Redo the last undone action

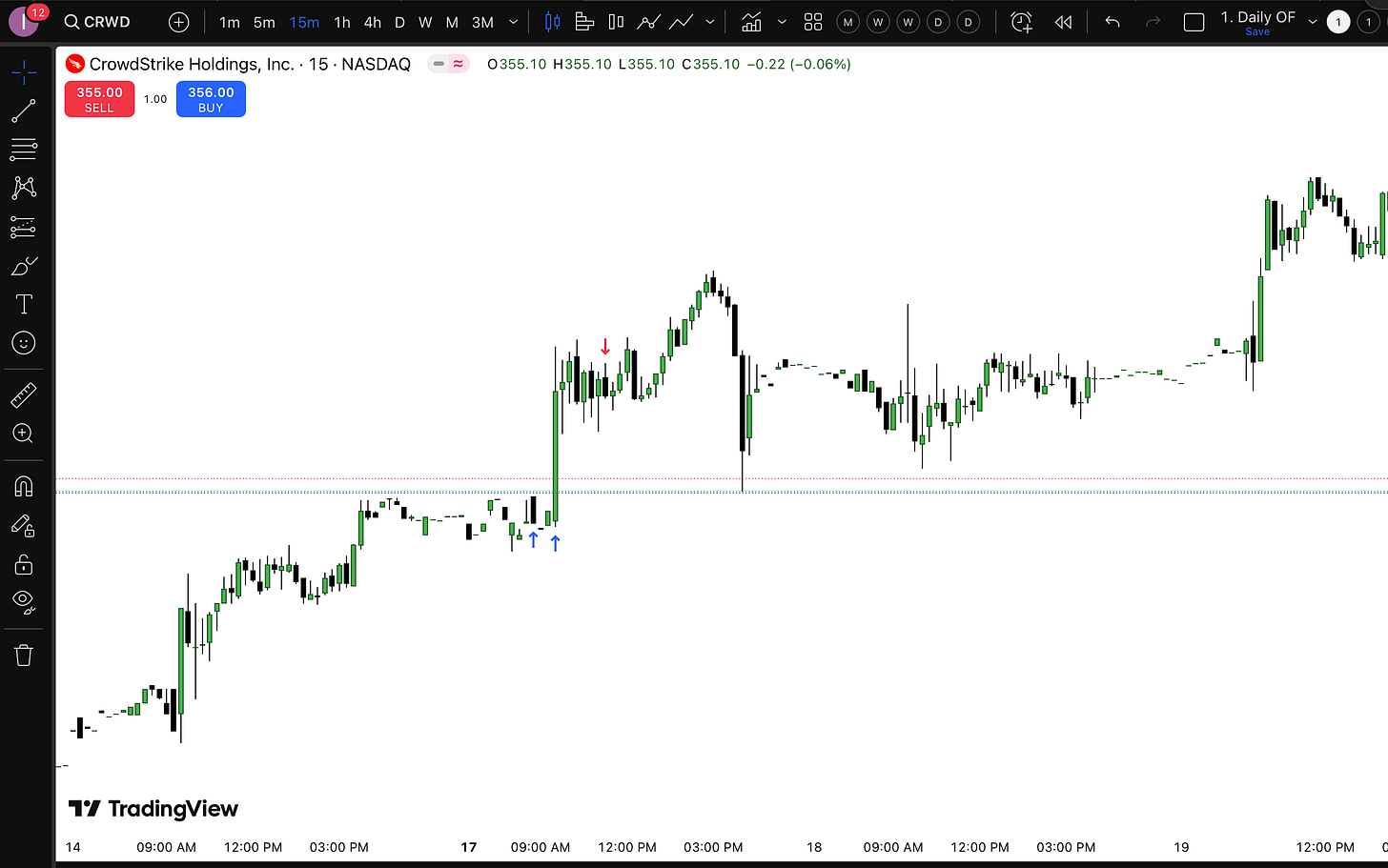[x=1153, y=22]
